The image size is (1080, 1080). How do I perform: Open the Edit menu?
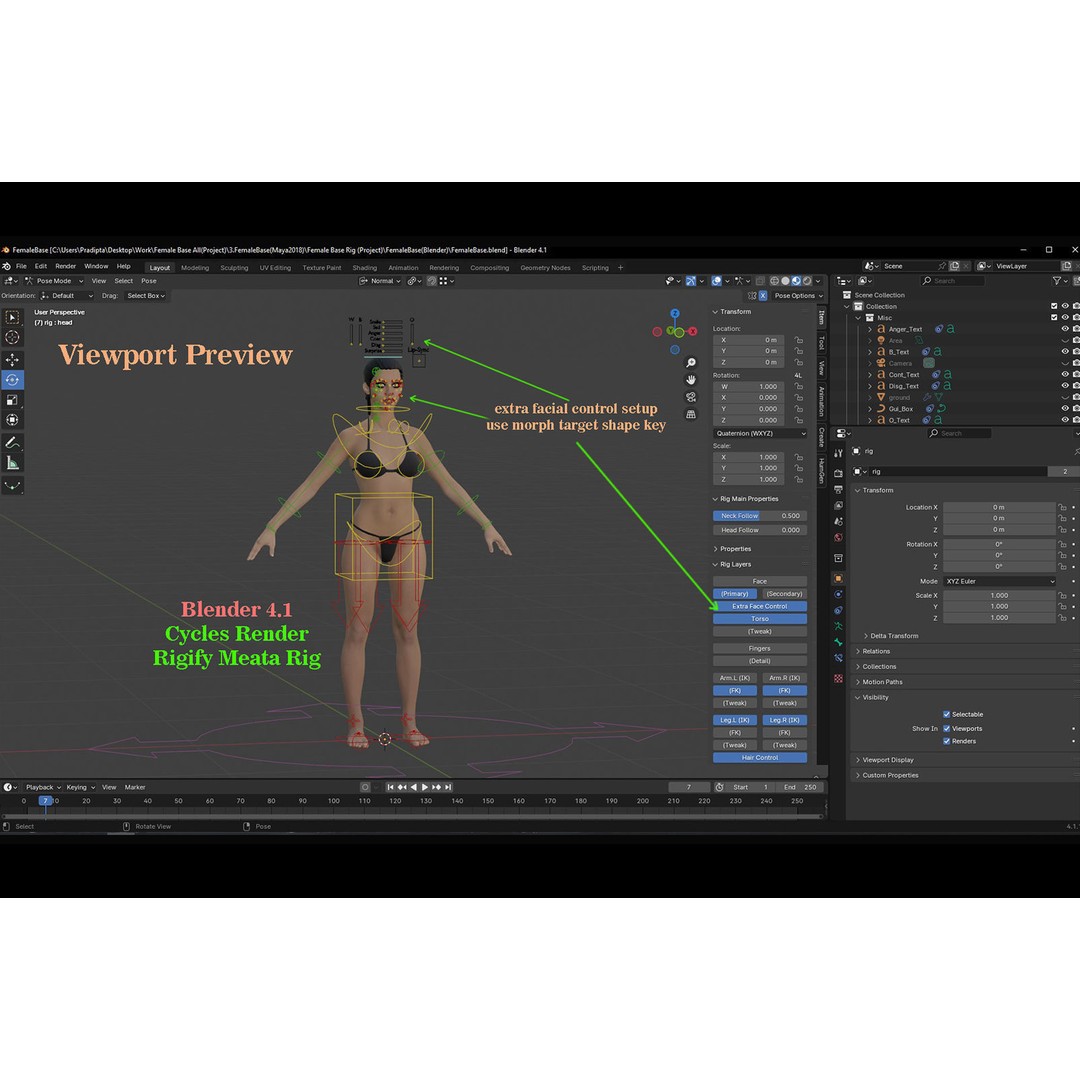[x=41, y=267]
